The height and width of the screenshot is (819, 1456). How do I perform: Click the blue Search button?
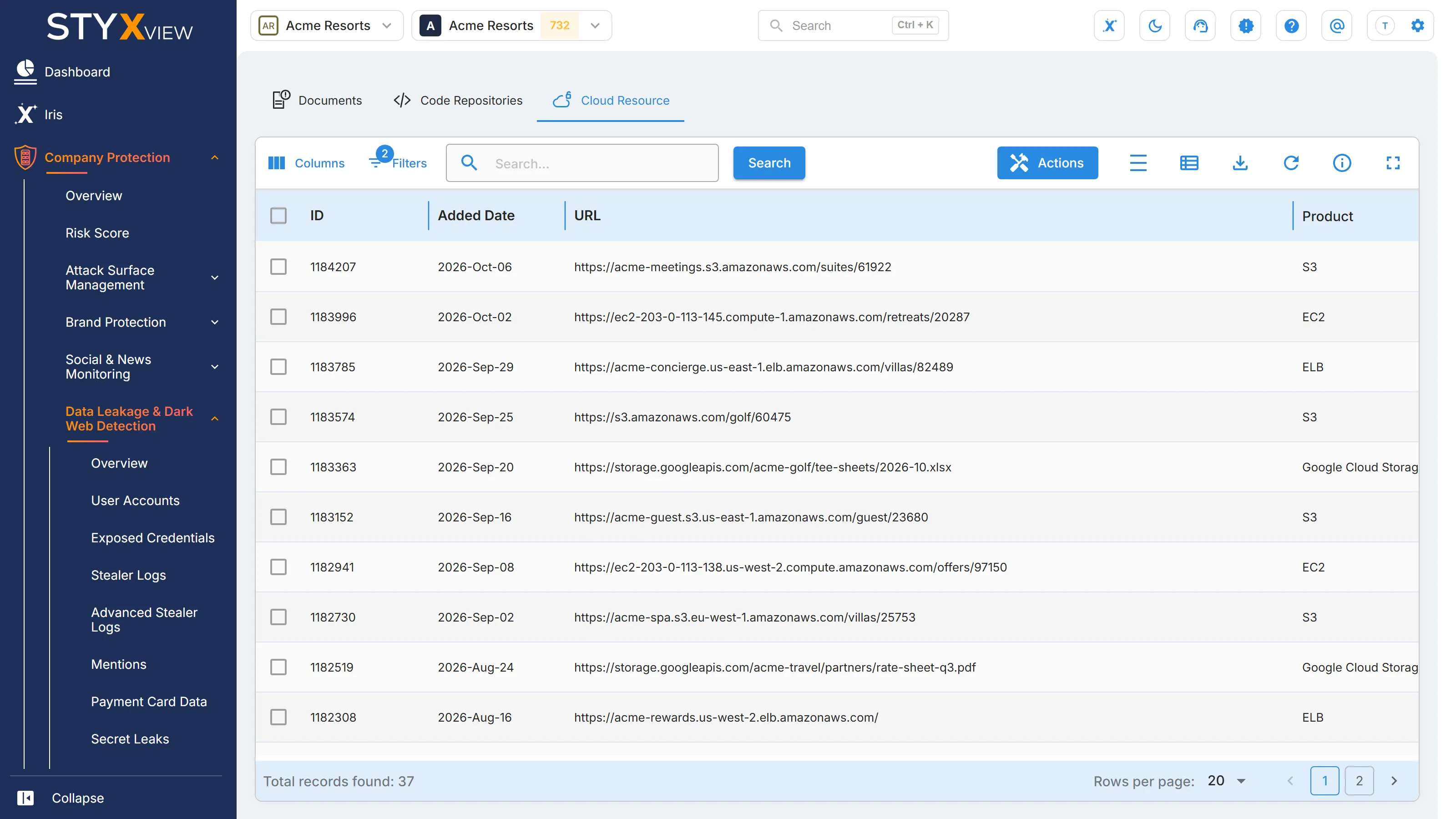769,163
